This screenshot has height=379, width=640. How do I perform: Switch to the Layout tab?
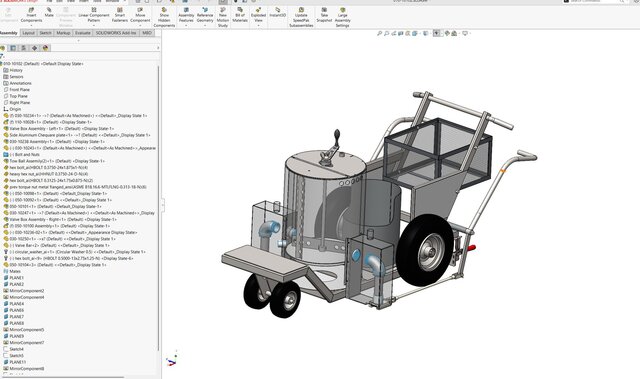pos(29,33)
